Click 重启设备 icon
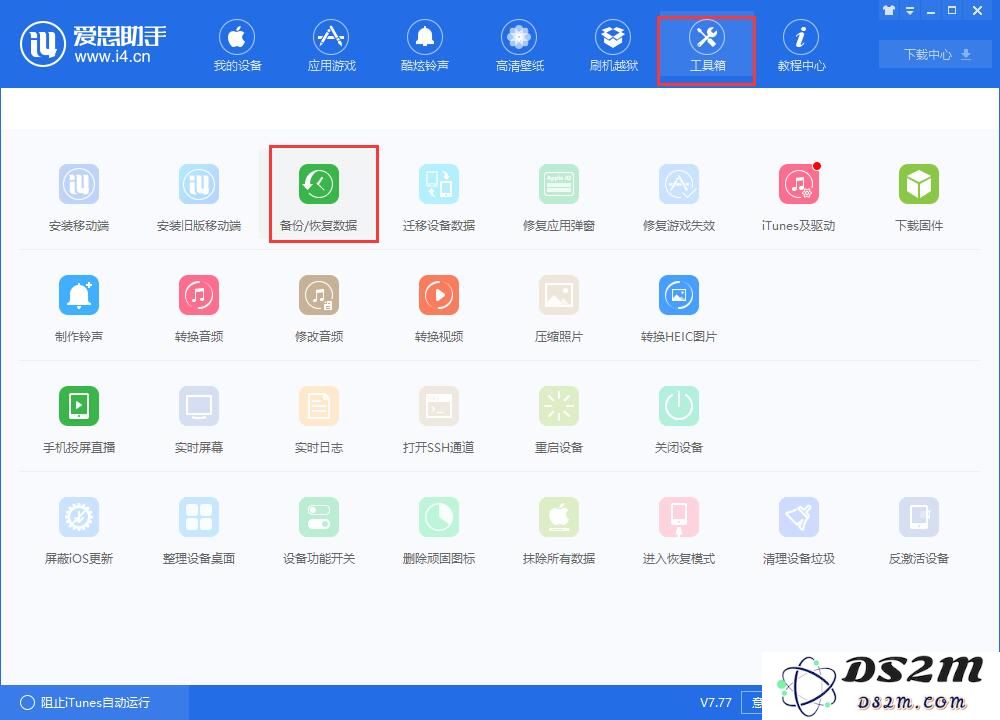Image resolution: width=1000 pixels, height=720 pixels. (x=559, y=406)
